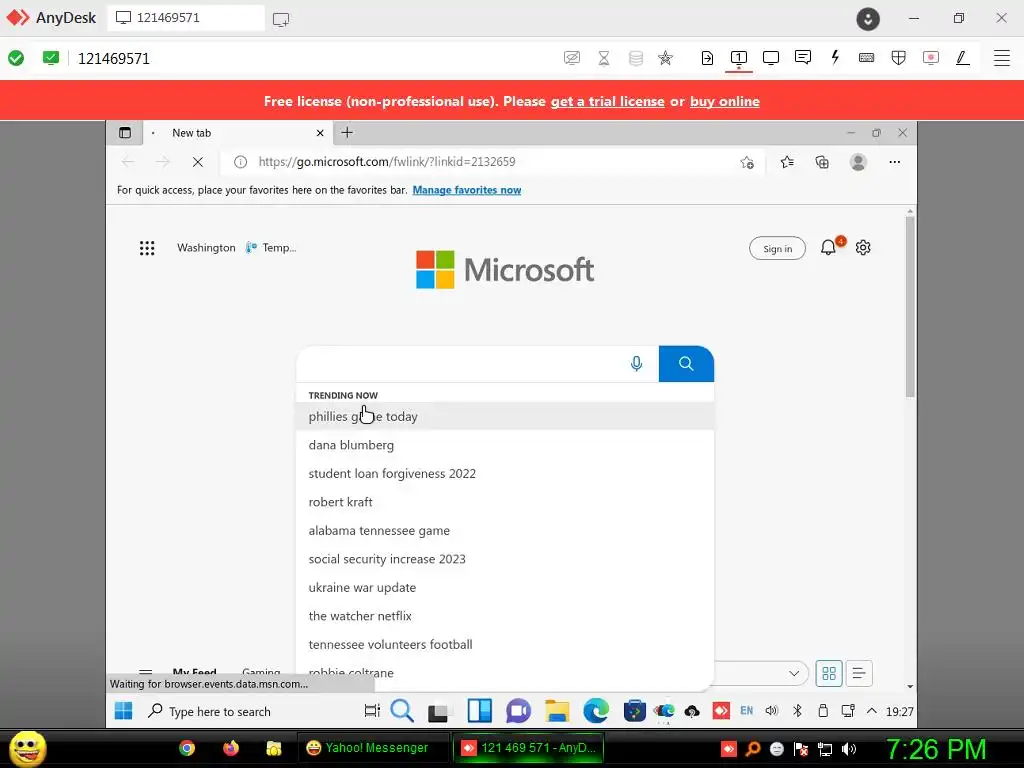
Task: Select 'student loan forgiveness 2022' suggestion
Action: (505, 473)
